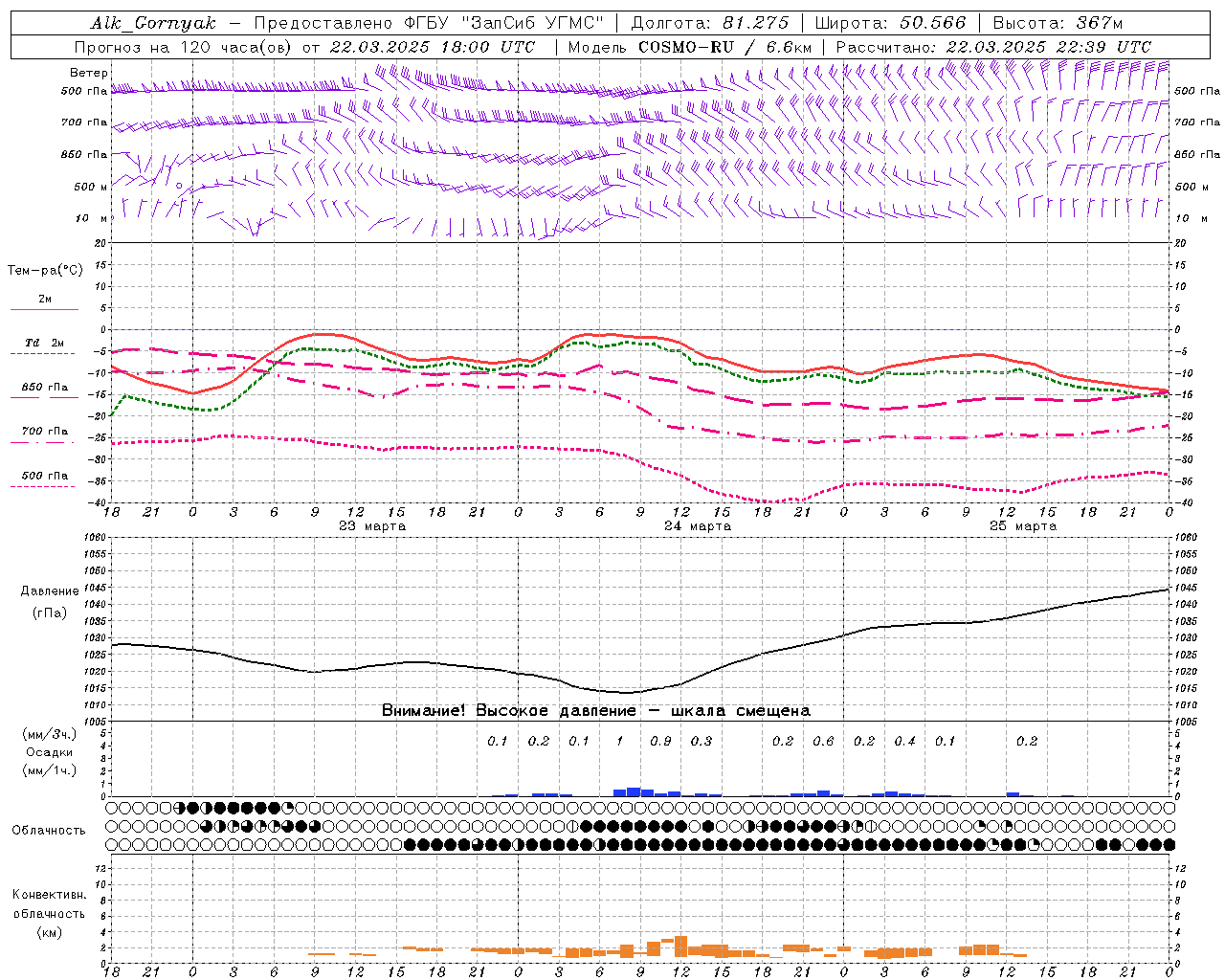Click the Тем-ра(°C) temperature panel label

(45, 271)
